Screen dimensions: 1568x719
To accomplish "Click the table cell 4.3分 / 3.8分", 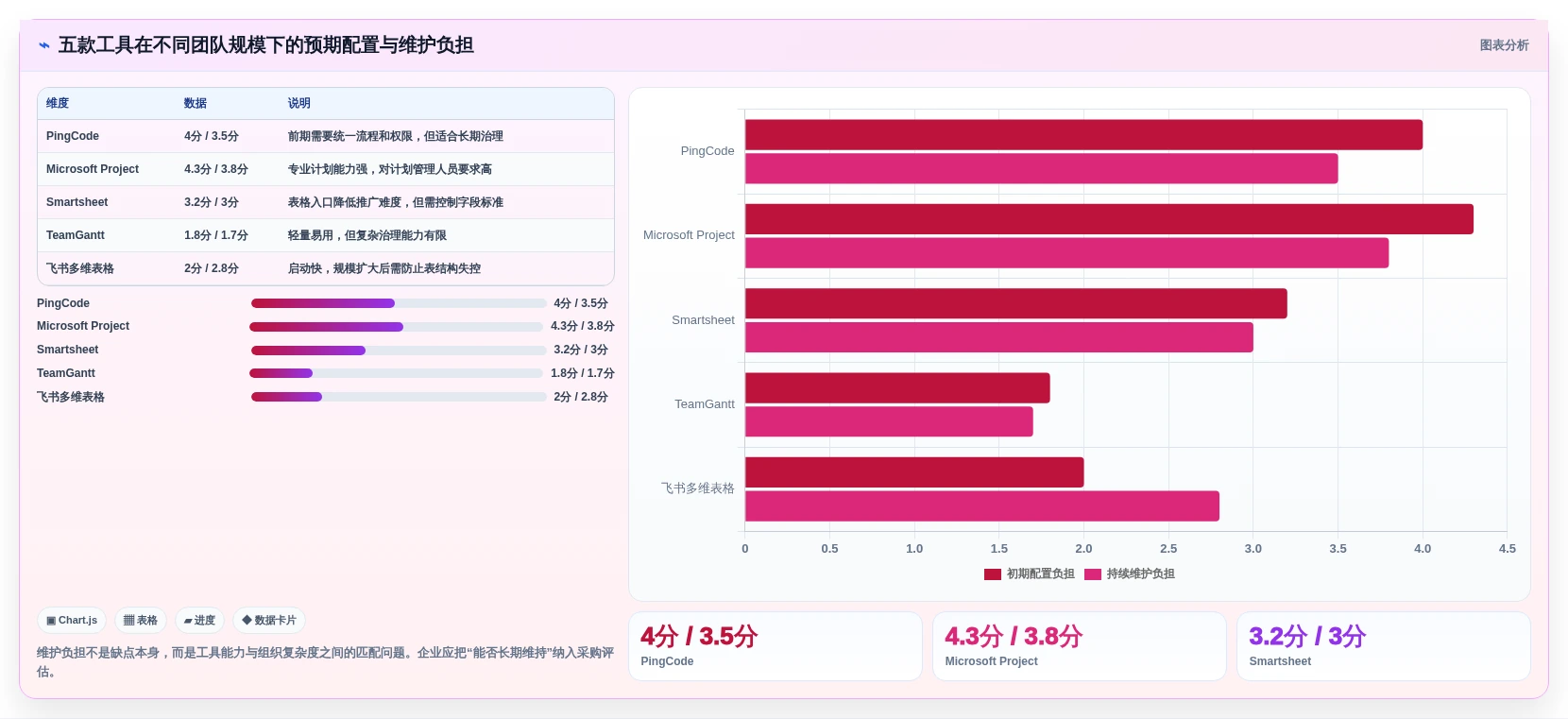I will tap(216, 169).
